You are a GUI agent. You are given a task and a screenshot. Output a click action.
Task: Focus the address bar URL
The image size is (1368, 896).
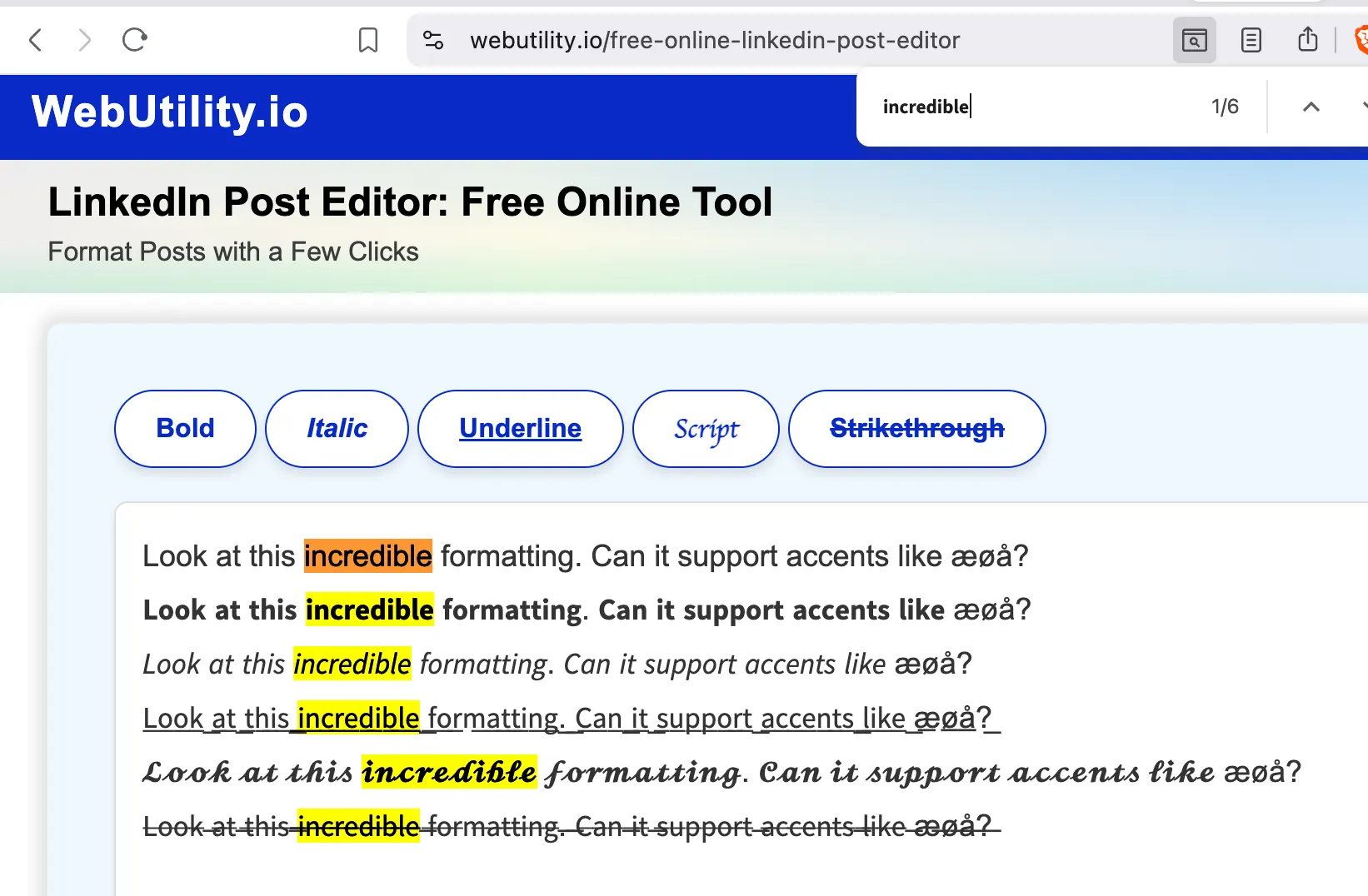tap(714, 40)
